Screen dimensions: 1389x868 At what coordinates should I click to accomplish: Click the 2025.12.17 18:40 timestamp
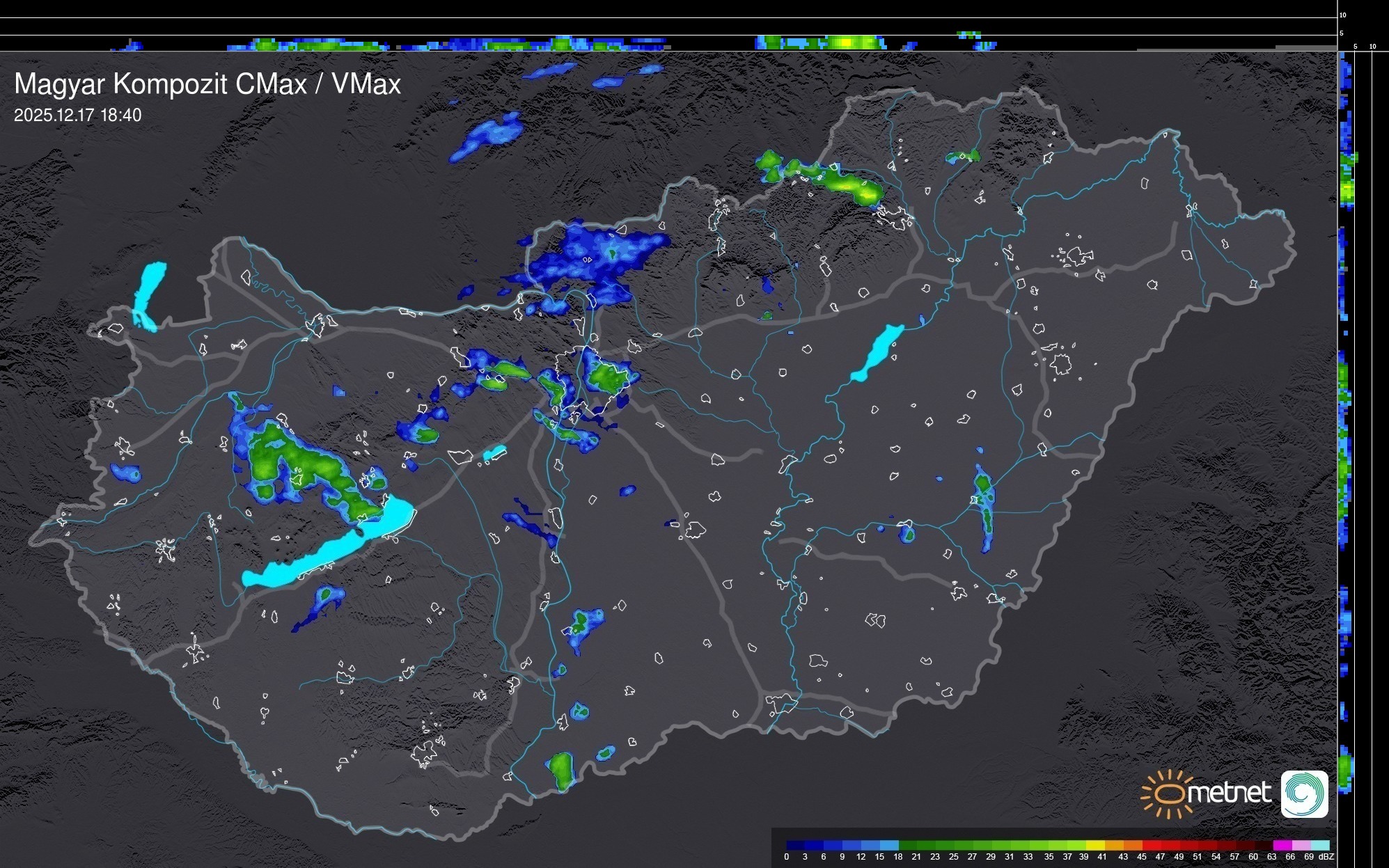click(77, 115)
